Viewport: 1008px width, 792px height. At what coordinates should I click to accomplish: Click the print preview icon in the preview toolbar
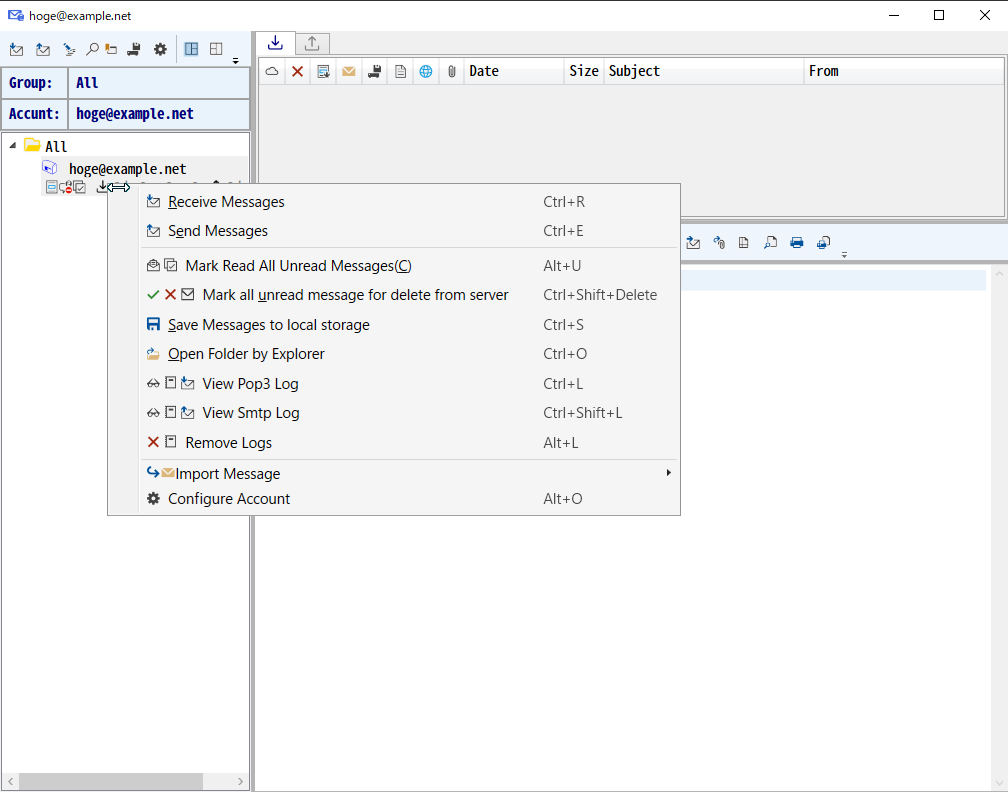pos(824,242)
